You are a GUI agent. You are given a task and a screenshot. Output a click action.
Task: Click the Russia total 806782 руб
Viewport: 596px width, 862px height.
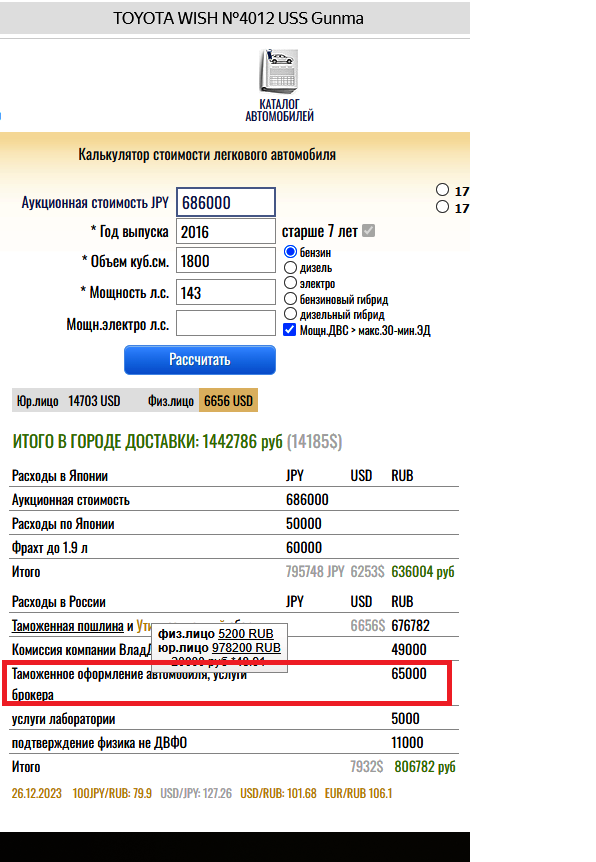(x=424, y=767)
